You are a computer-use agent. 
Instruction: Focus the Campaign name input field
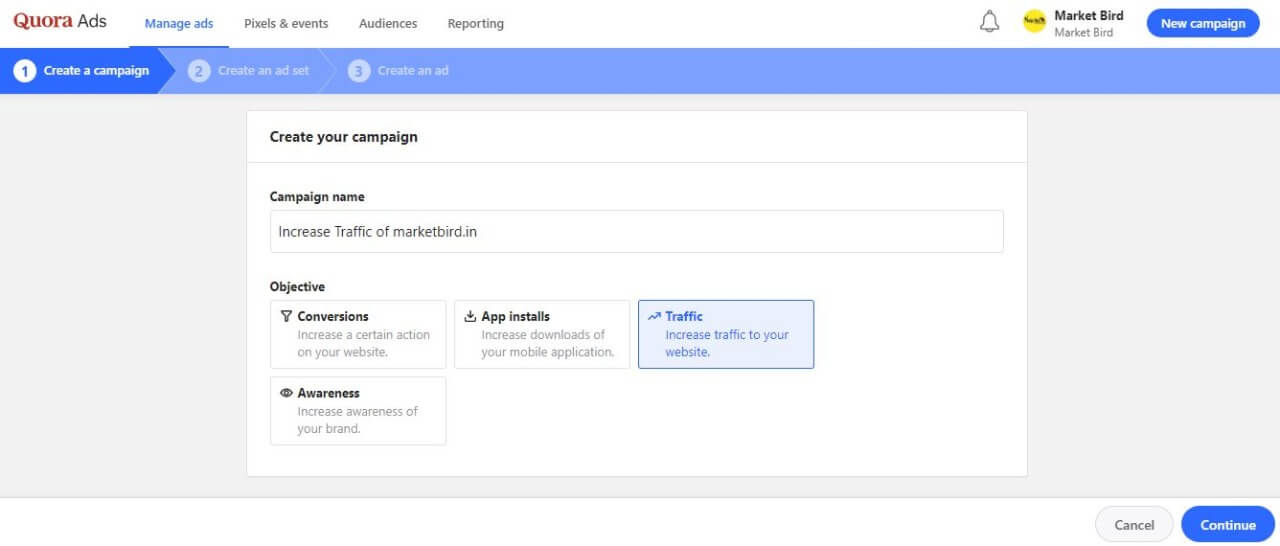[637, 231]
